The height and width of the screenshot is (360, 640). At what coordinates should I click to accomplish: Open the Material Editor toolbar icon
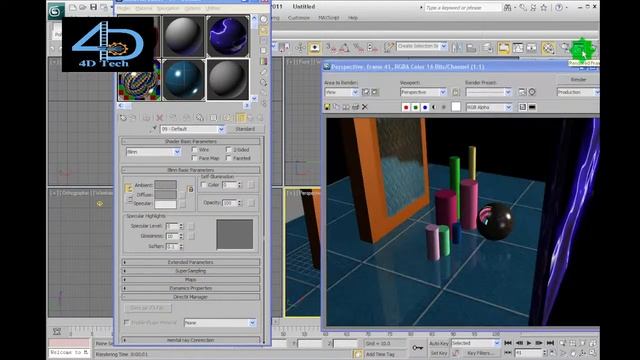point(549,48)
